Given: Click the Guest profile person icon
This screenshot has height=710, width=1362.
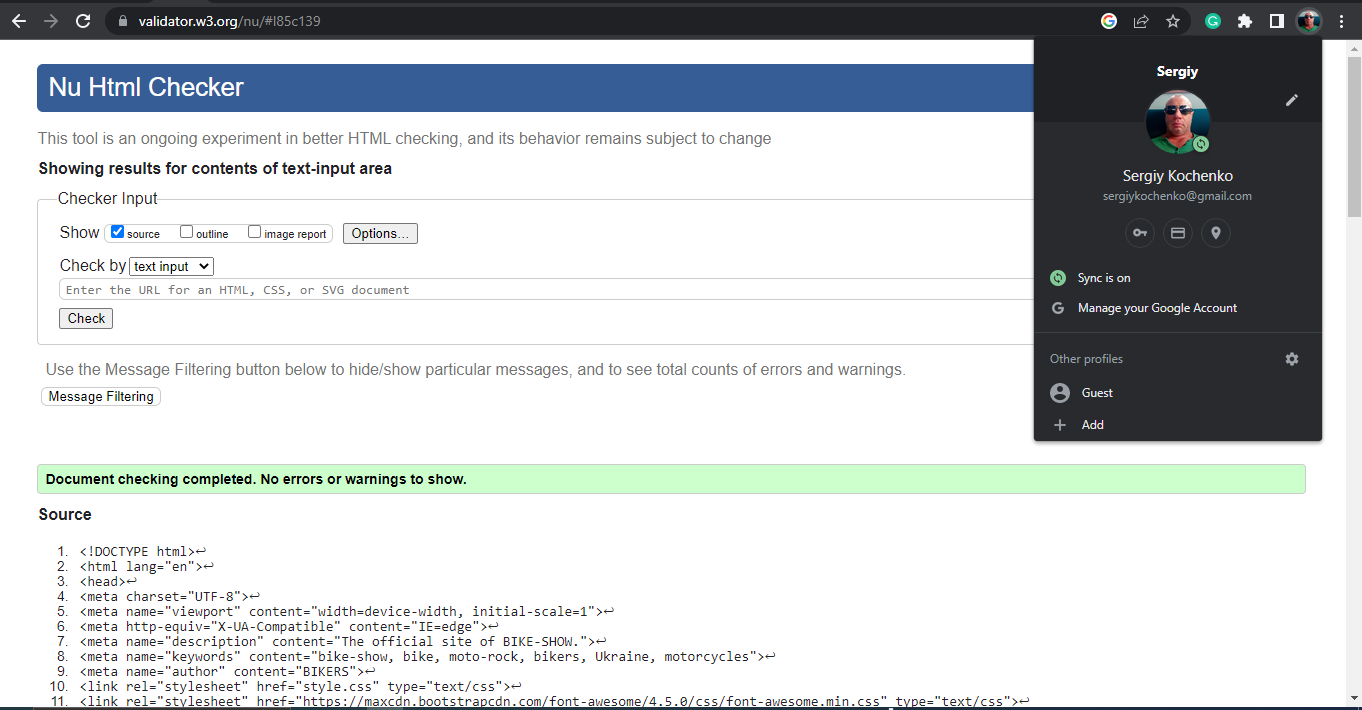Looking at the screenshot, I should pos(1060,393).
